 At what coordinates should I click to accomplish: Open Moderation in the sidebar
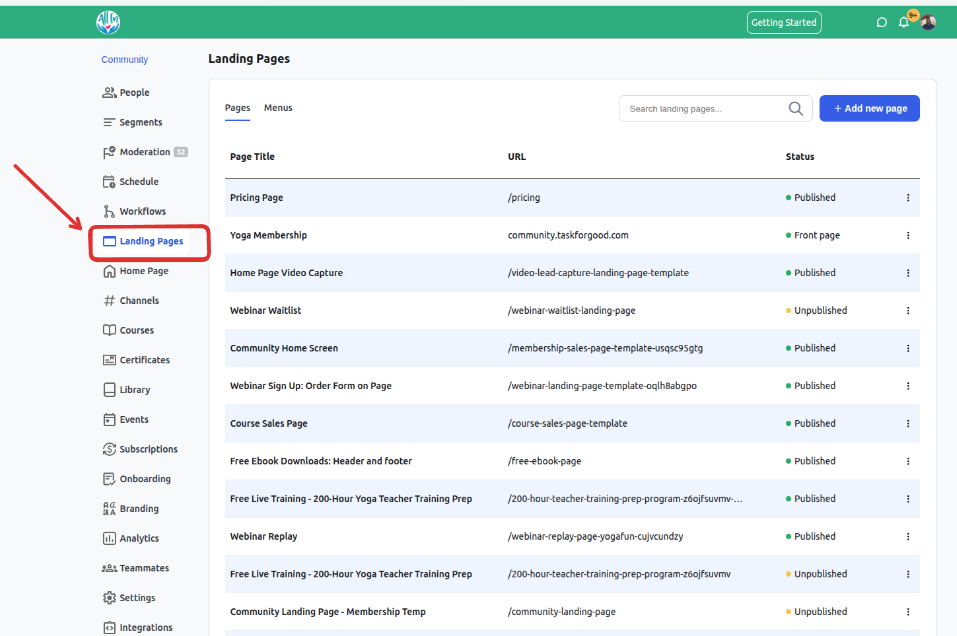145,152
